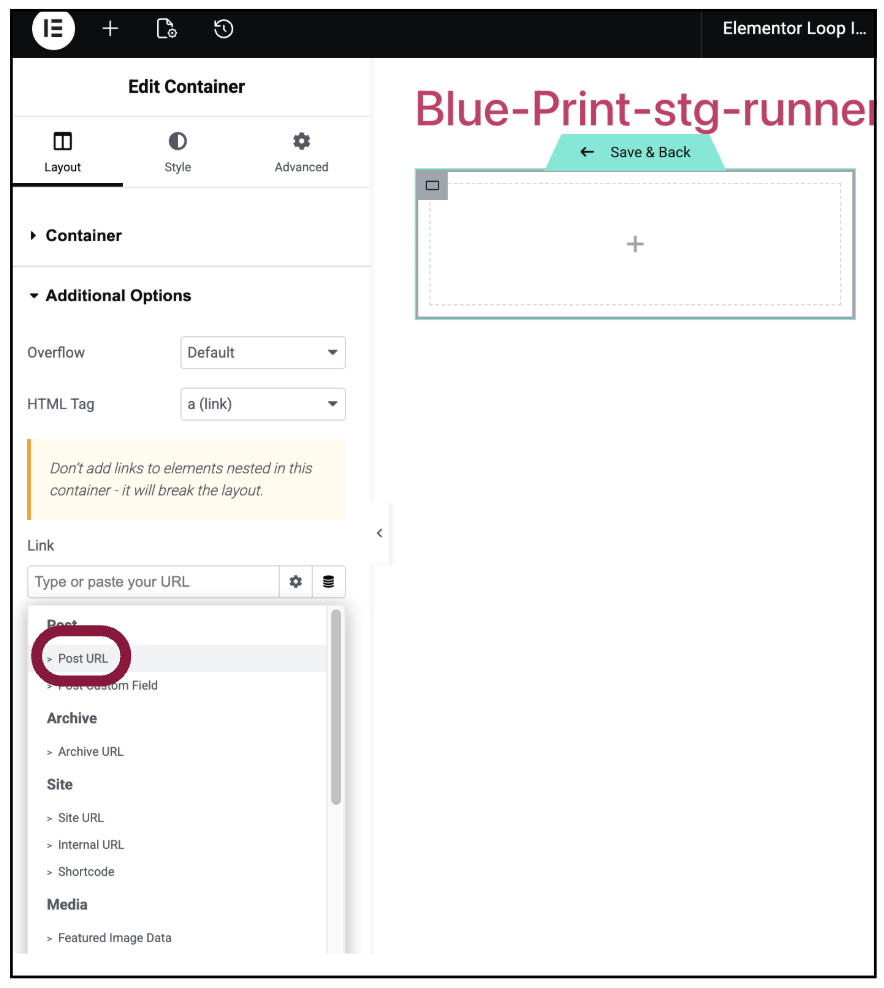Image resolution: width=884 pixels, height=988 pixels.
Task: Collapse the editor panel with arrow
Action: tap(379, 533)
